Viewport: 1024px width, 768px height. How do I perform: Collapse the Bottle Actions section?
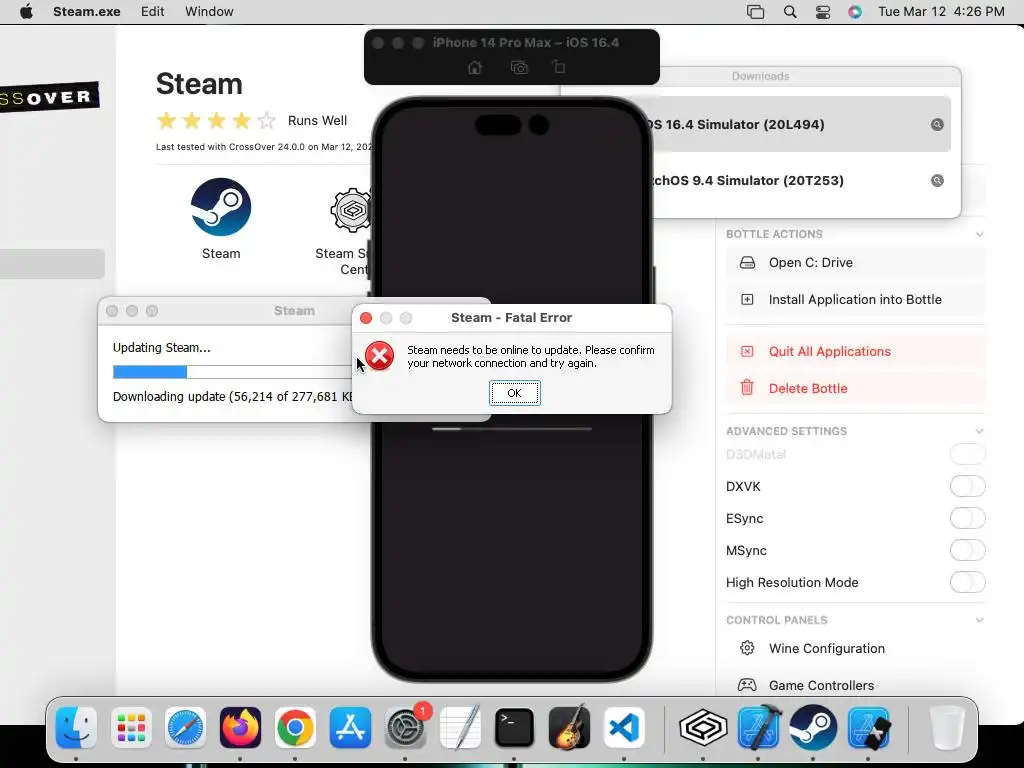979,234
